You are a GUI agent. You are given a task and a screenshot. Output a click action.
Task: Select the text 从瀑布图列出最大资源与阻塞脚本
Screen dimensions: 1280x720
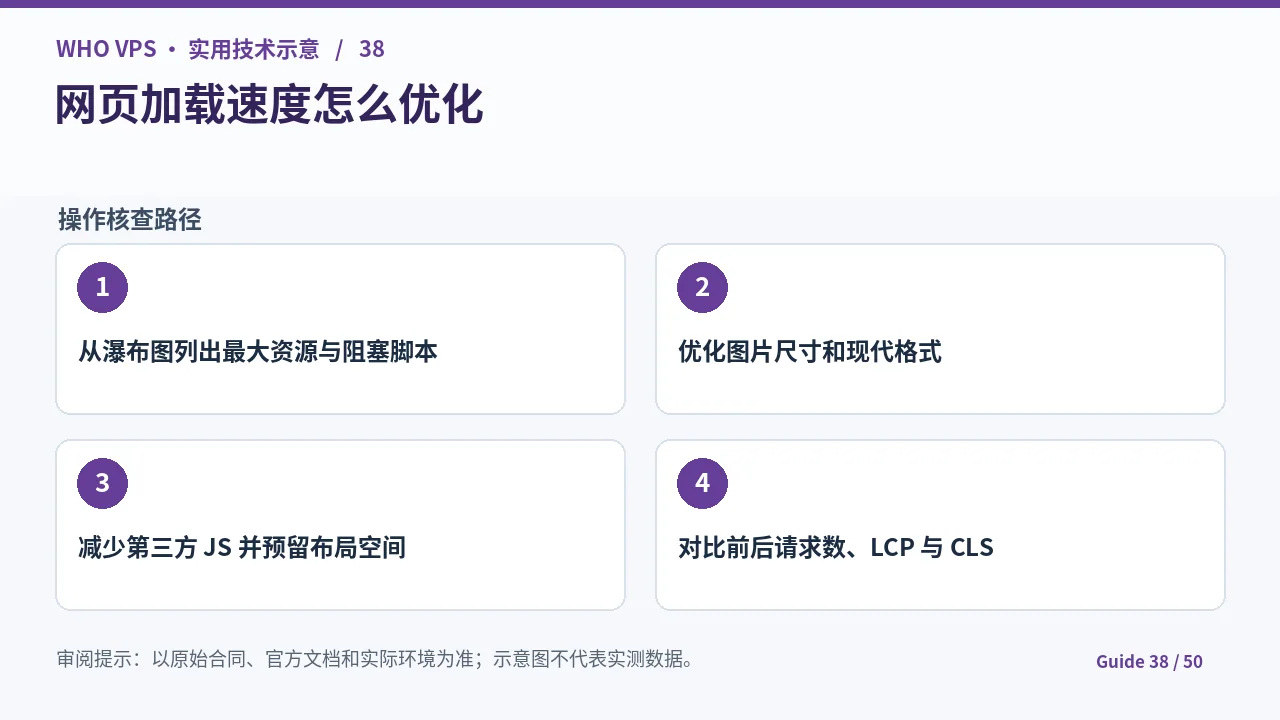258,352
